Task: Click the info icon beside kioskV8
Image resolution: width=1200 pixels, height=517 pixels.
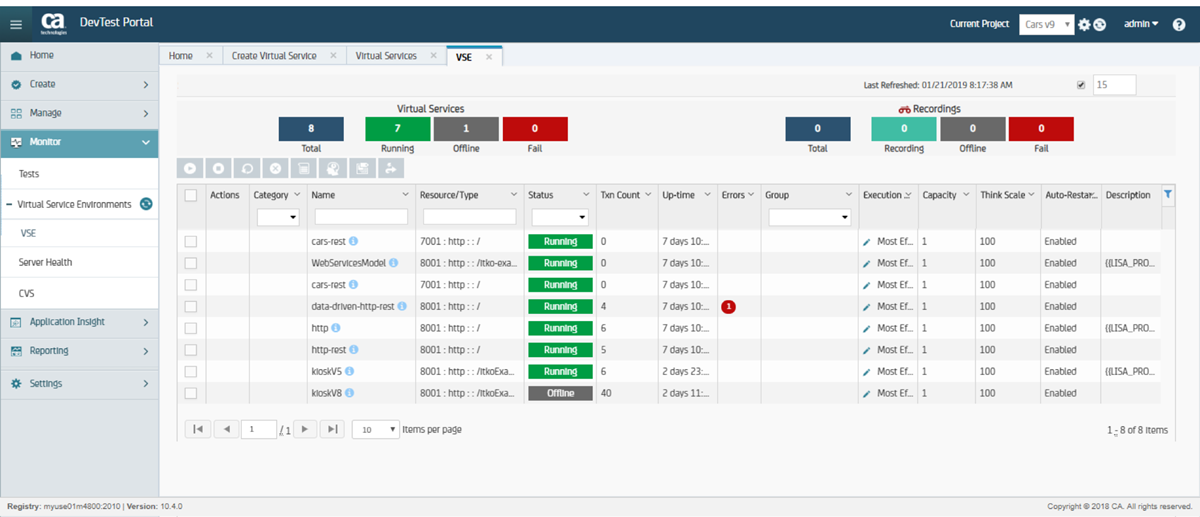Action: 351,393
